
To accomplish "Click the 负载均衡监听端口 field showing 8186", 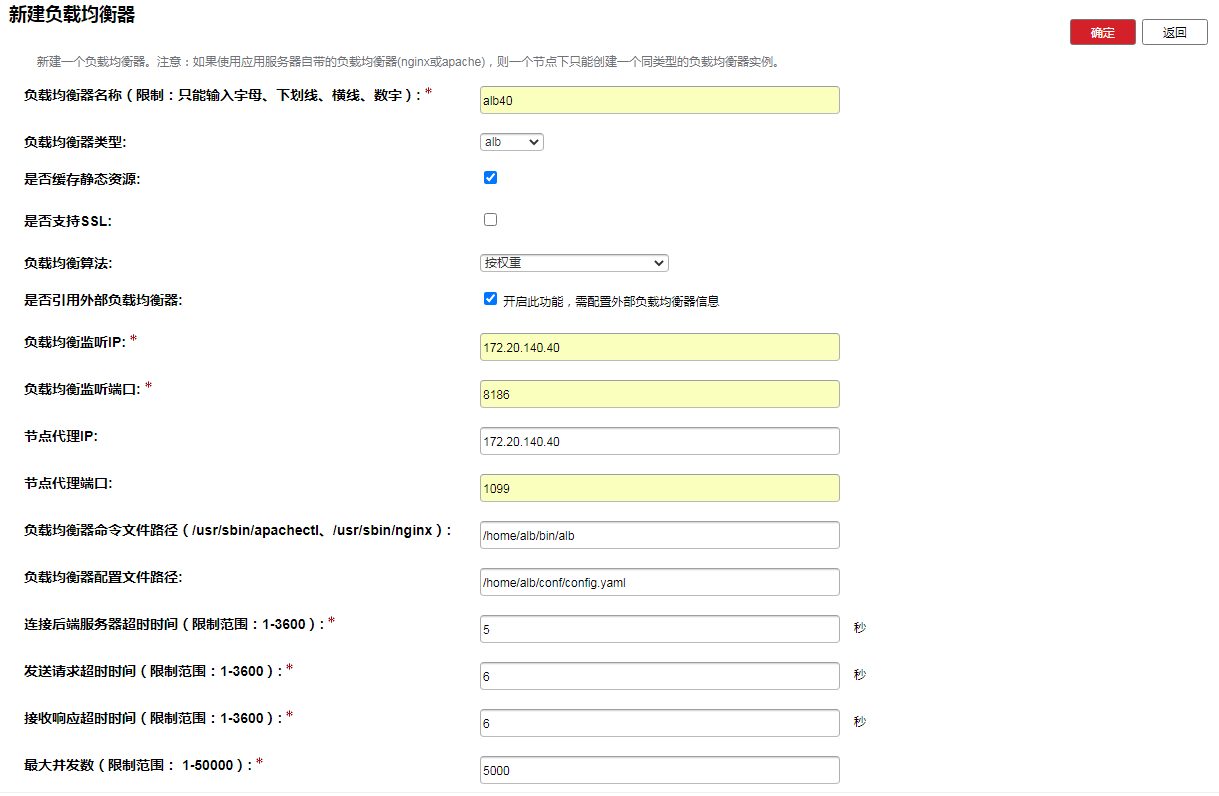I will click(x=659, y=394).
